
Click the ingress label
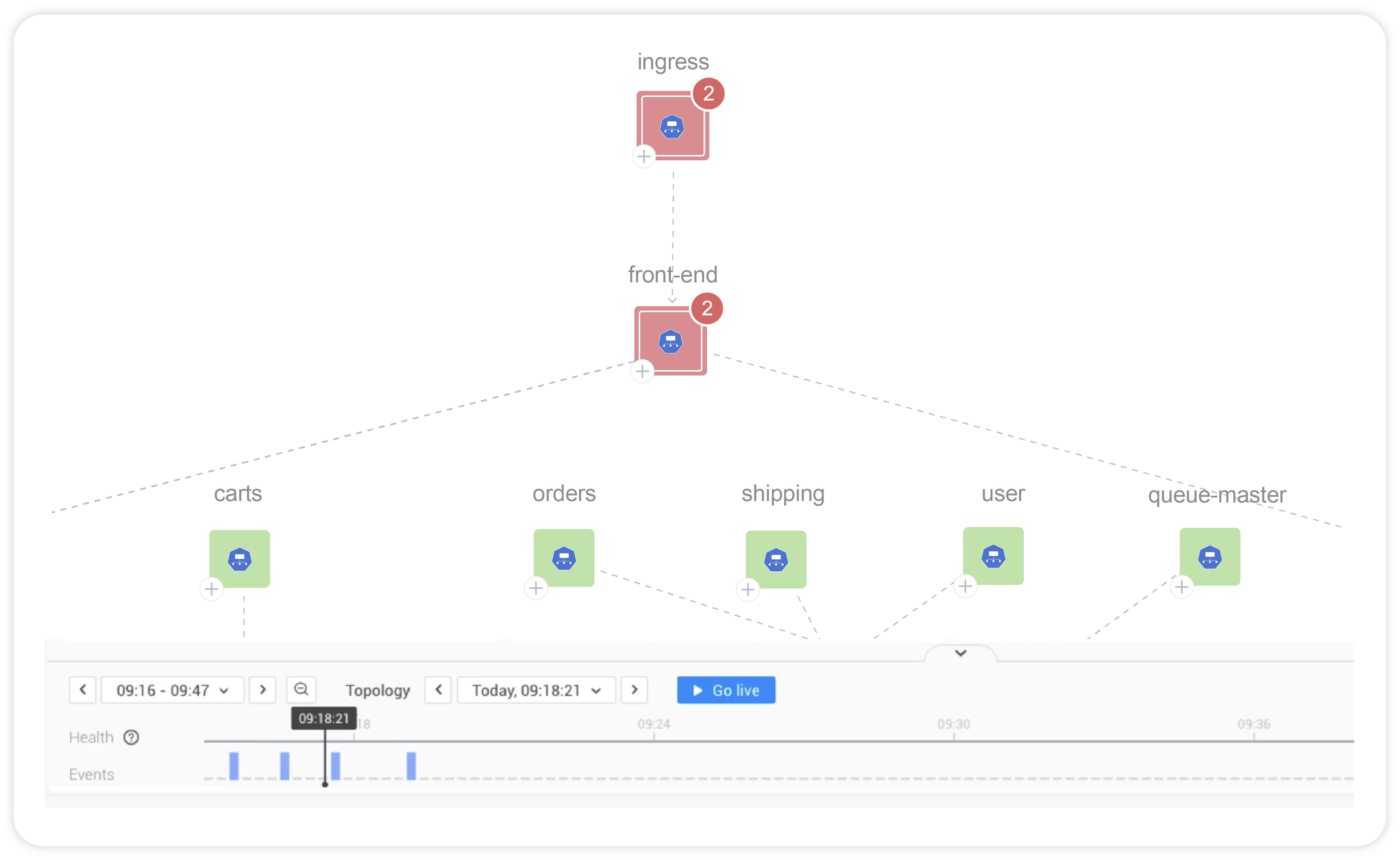[673, 62]
